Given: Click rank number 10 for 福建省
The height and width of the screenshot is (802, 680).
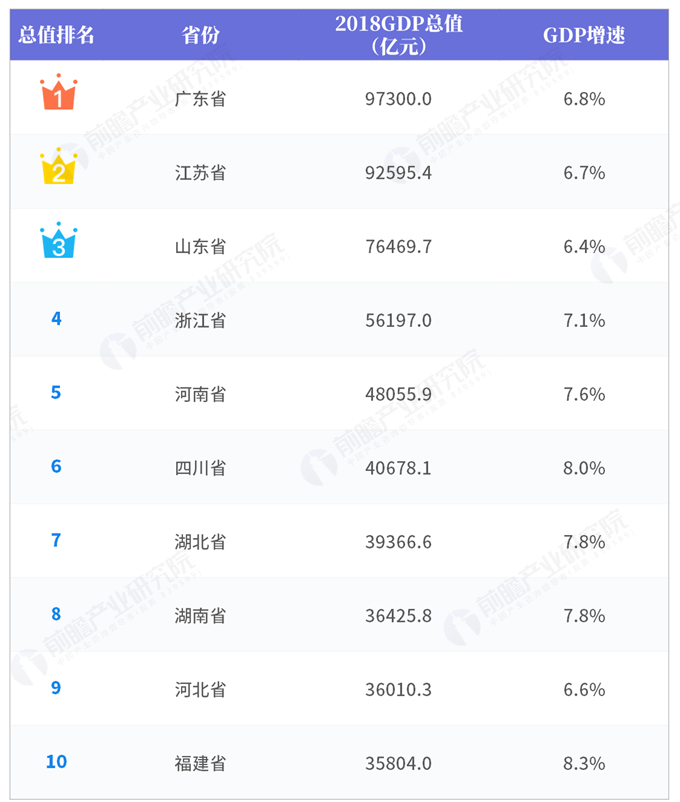Looking at the screenshot, I should click(56, 762).
